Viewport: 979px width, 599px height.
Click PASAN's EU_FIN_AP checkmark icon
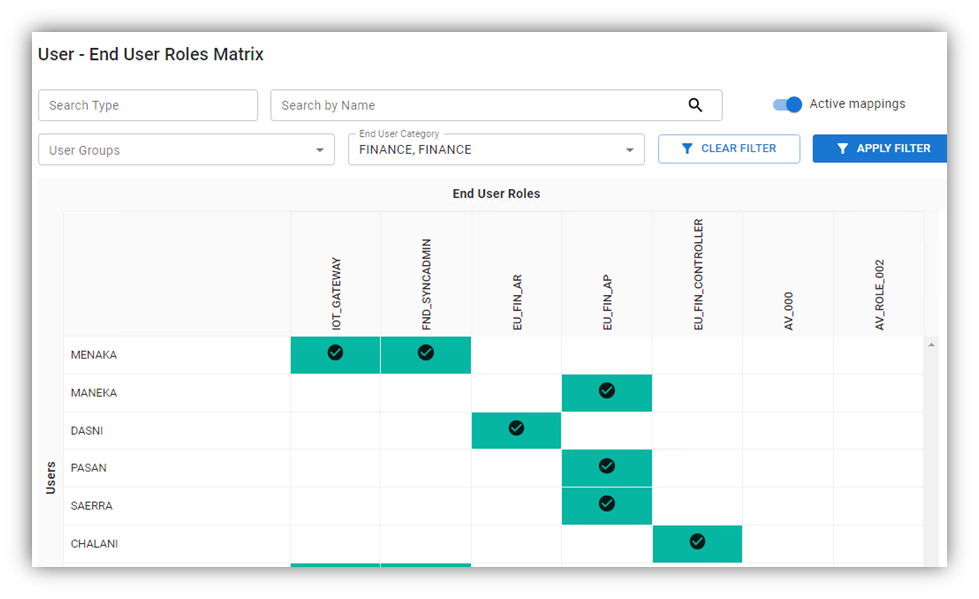(607, 466)
